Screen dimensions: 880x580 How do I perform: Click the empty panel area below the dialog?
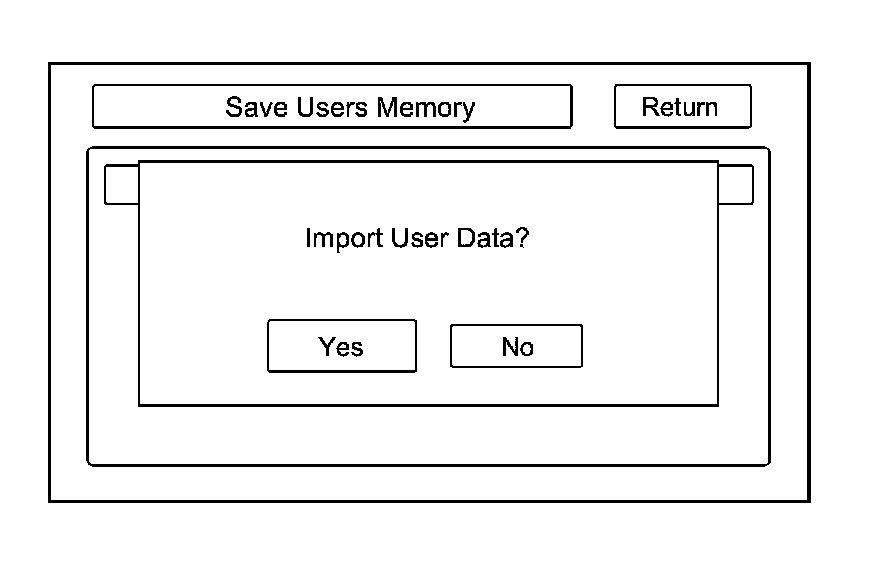tap(428, 435)
